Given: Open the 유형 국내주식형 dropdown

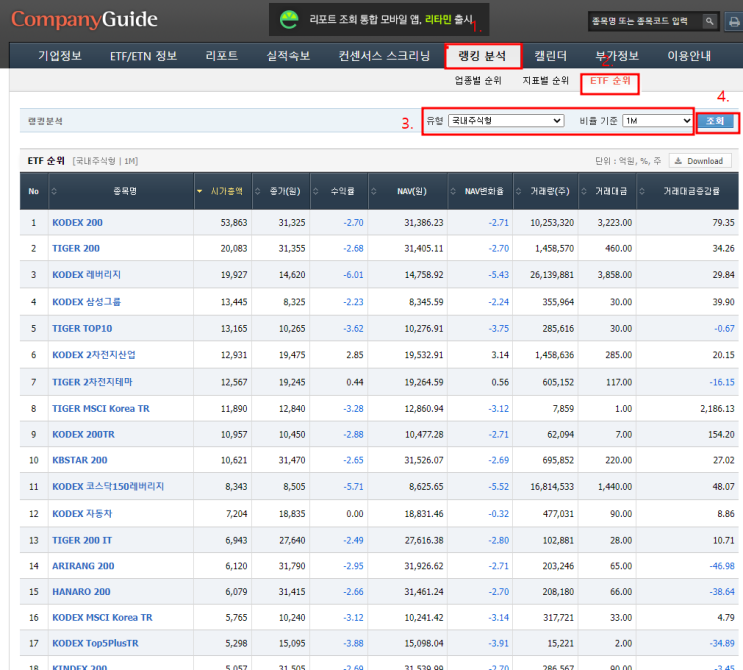Looking at the screenshot, I should (506, 121).
